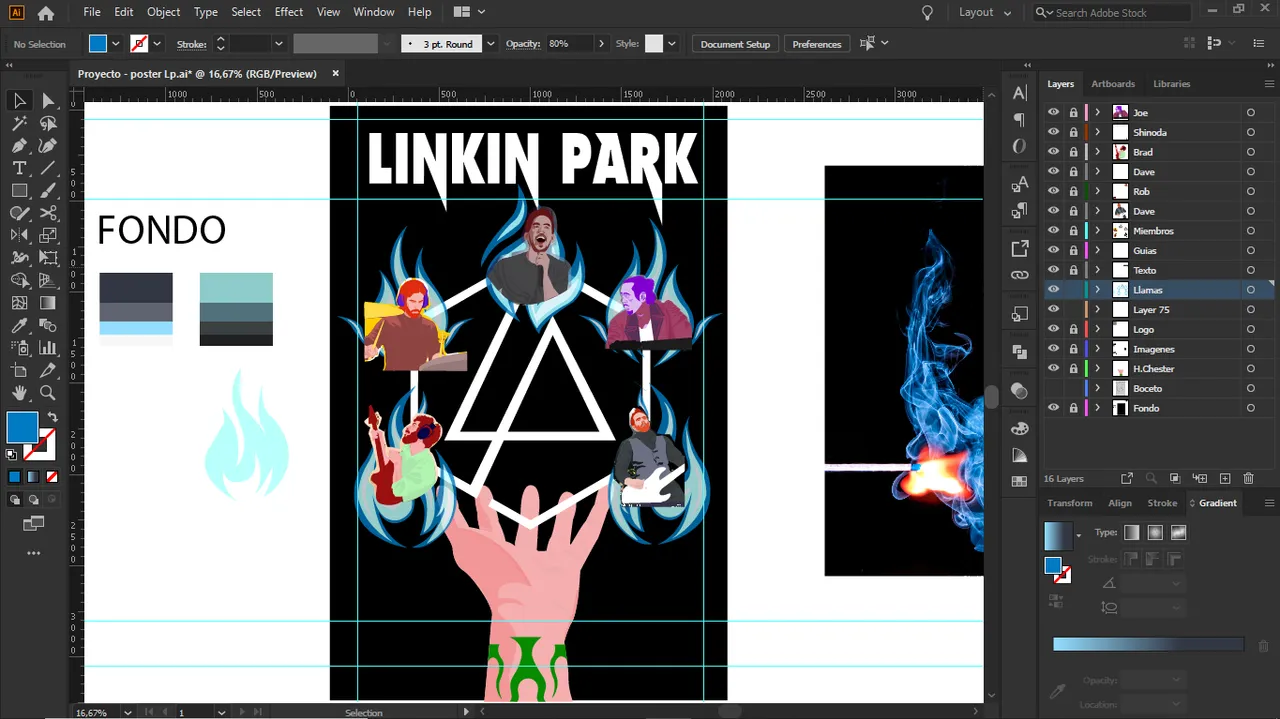Toggle visibility of Llamas layer
The image size is (1280, 719).
[1053, 290]
